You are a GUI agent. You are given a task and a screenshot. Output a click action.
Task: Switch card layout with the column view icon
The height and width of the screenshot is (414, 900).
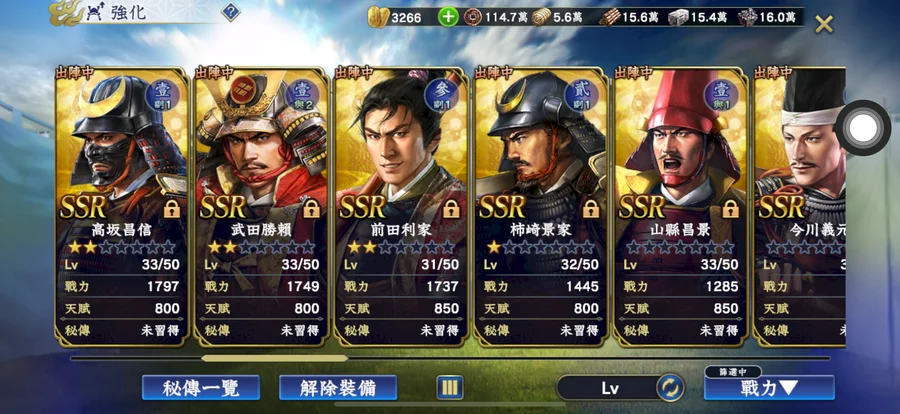click(x=450, y=388)
